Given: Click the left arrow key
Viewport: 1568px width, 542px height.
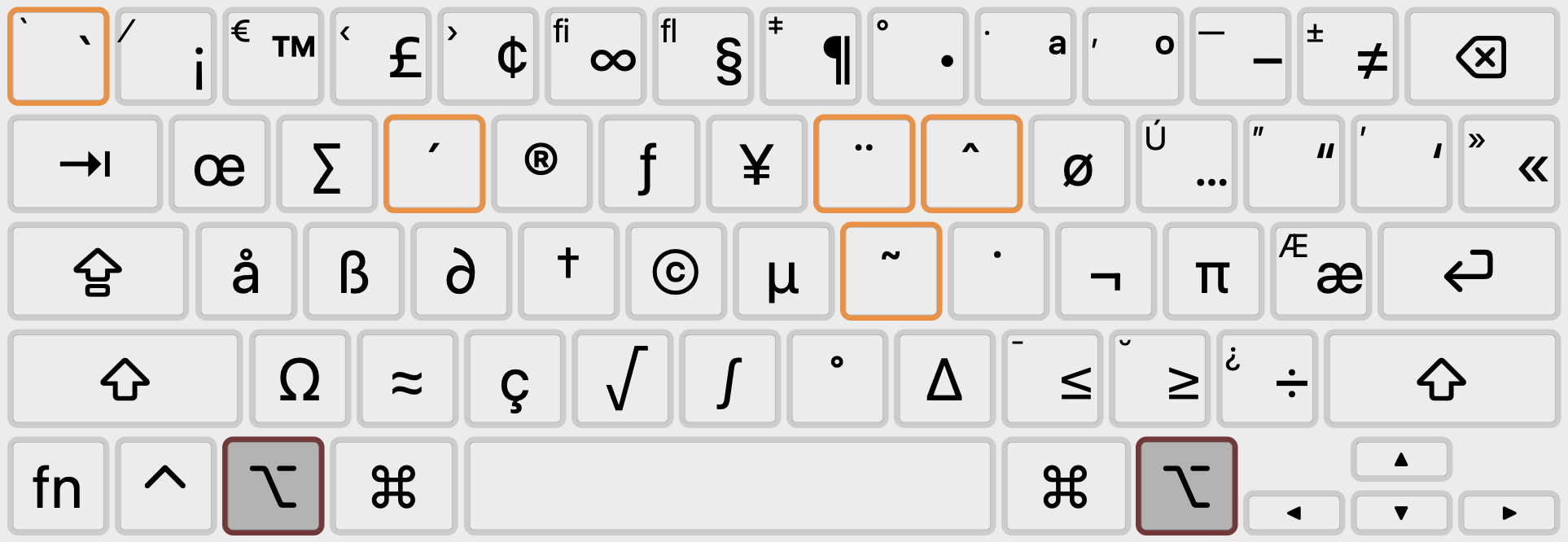Looking at the screenshot, I should (x=1294, y=514).
